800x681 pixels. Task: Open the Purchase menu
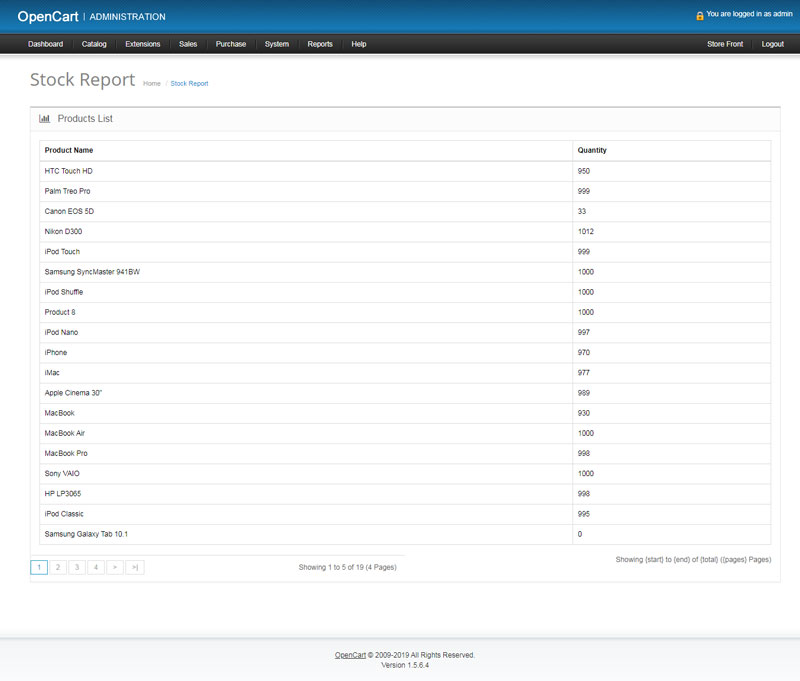coord(231,44)
